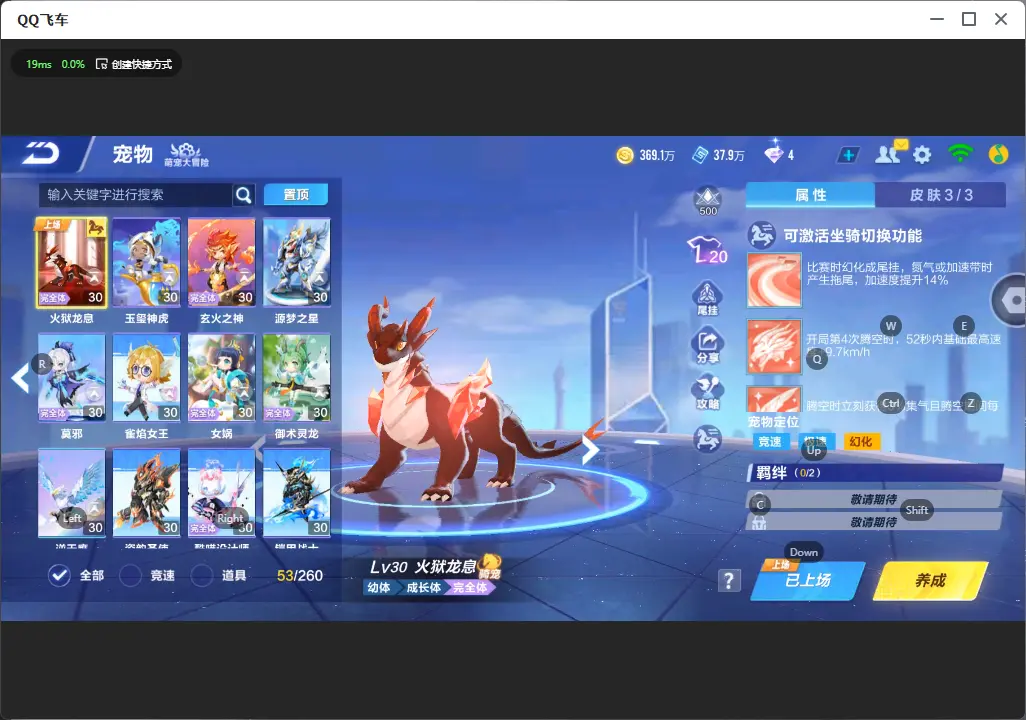Select the 道具 filter radio button
The image size is (1026, 720).
click(x=202, y=575)
